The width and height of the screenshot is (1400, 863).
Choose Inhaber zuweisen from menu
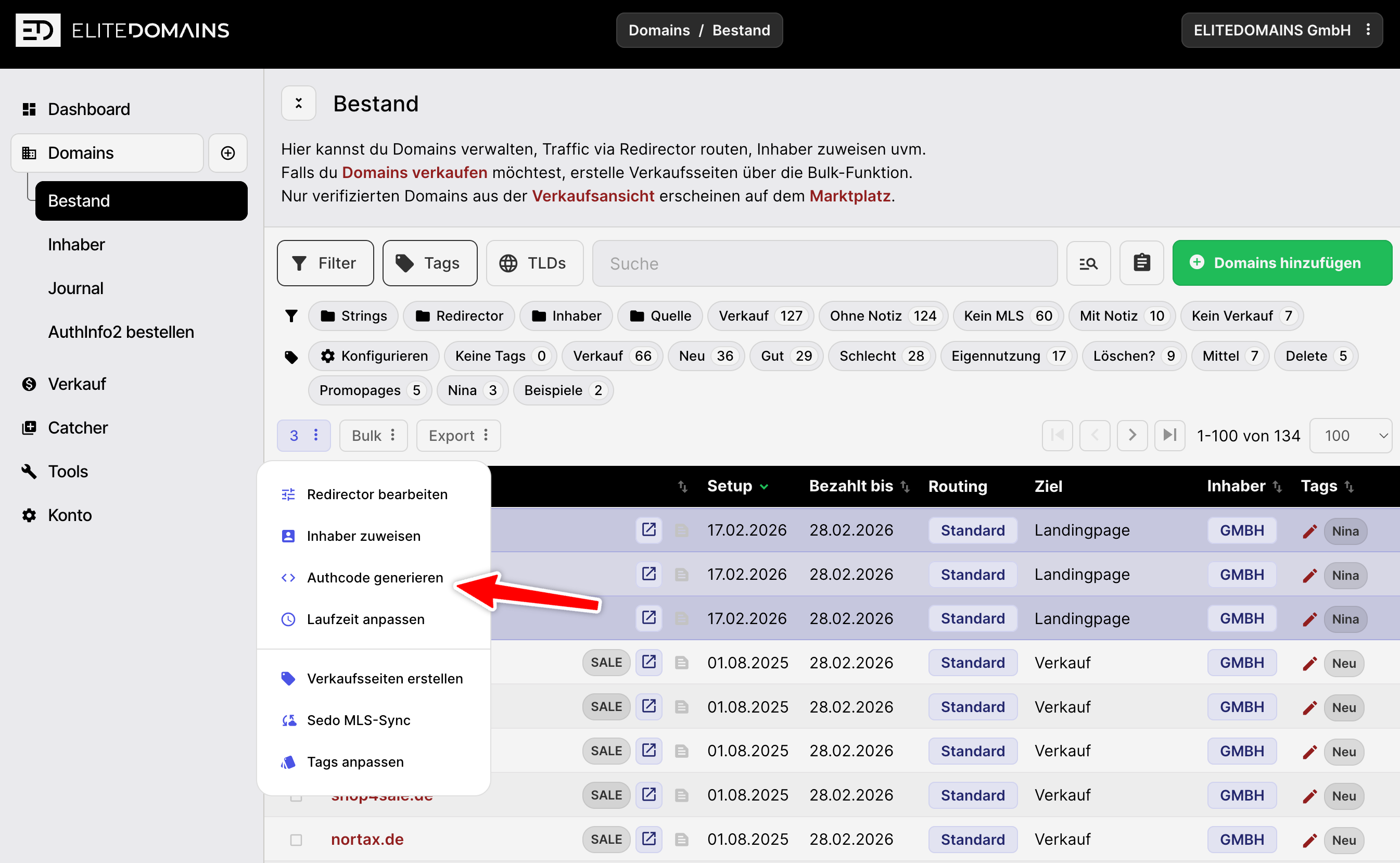374,536
